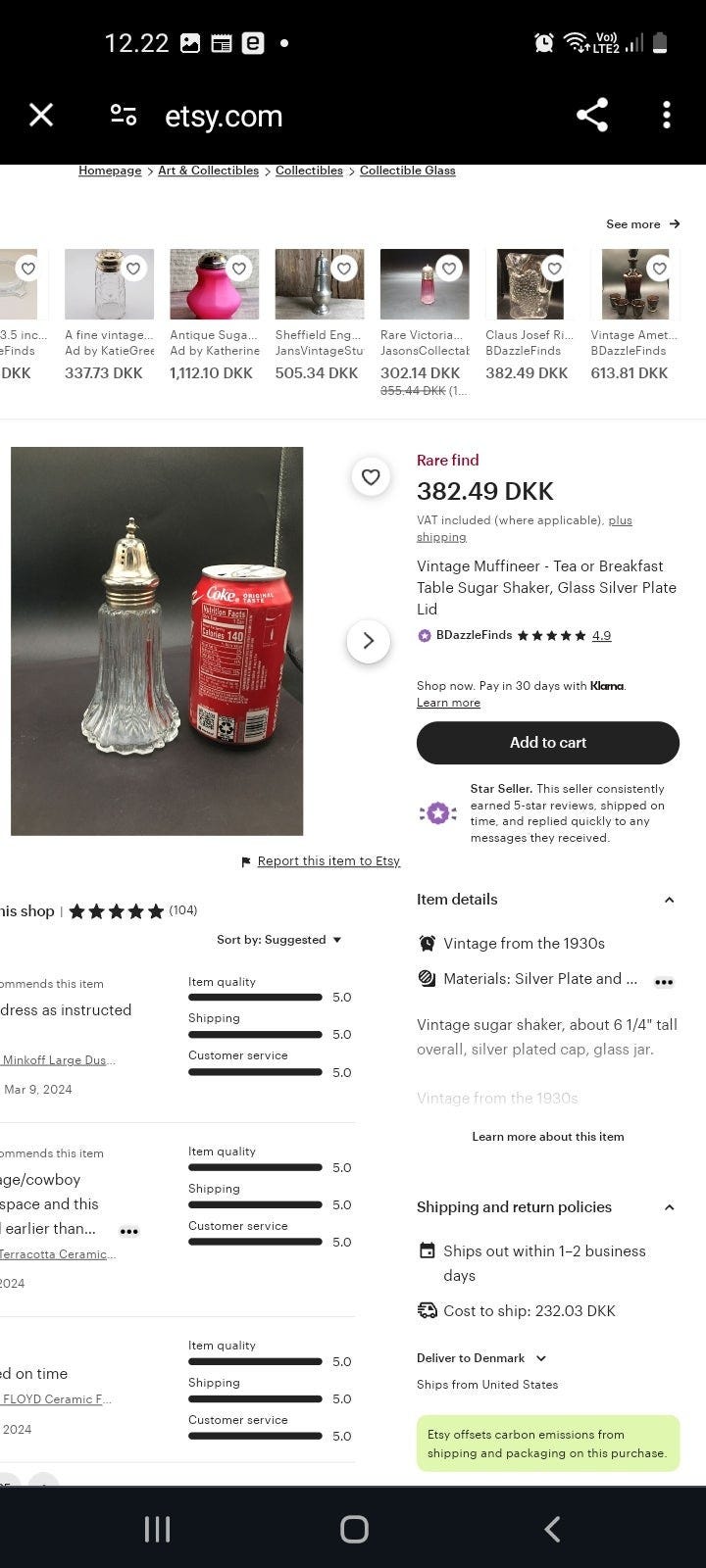
Task: Click the Report this item flag
Action: [246, 861]
